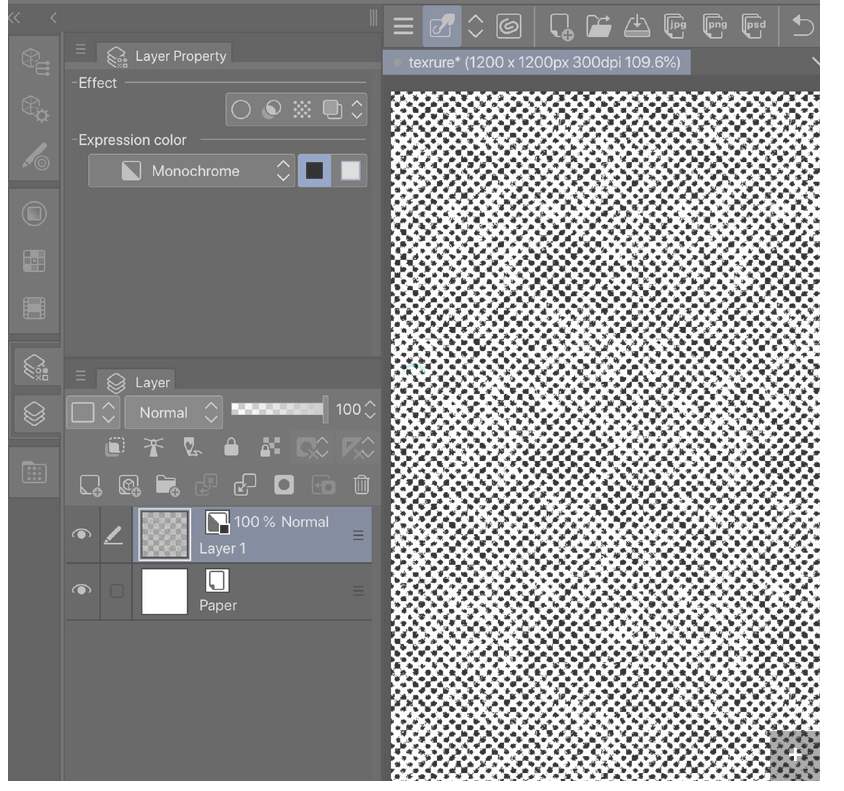Open the Layer Property panel menu
The height and width of the screenshot is (791, 844).
[81, 50]
